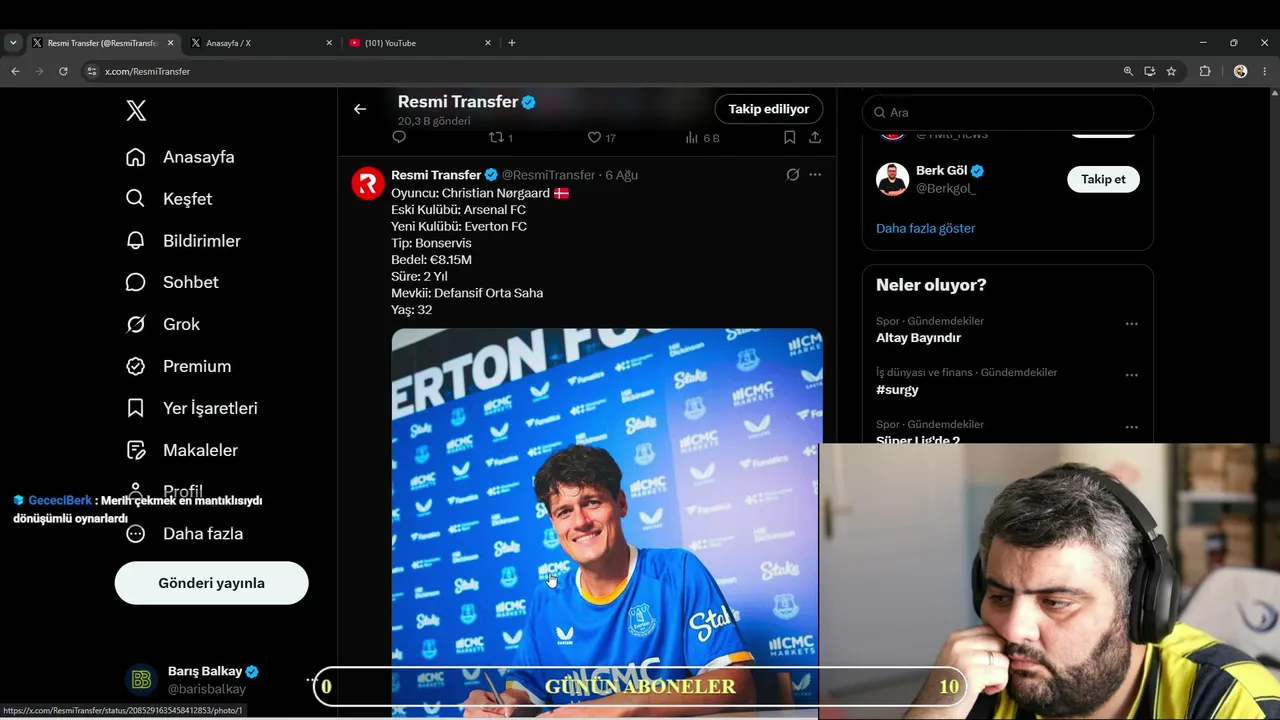Image resolution: width=1280 pixels, height=720 pixels.
Task: Open Makaleler in the sidebar
Action: tap(182, 451)
